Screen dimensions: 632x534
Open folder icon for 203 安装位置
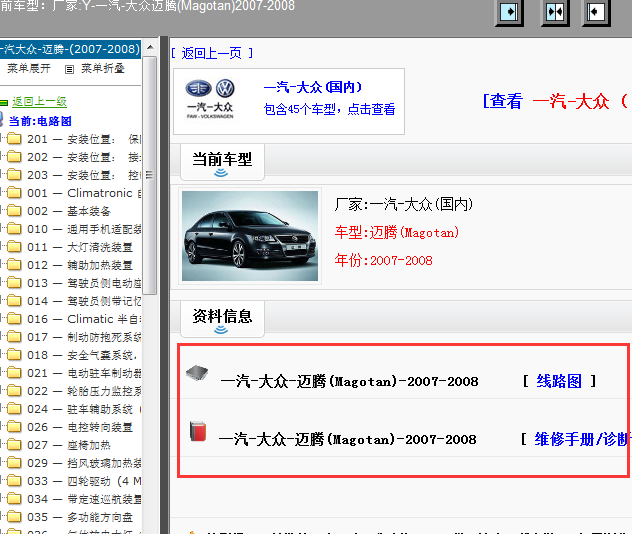14,175
